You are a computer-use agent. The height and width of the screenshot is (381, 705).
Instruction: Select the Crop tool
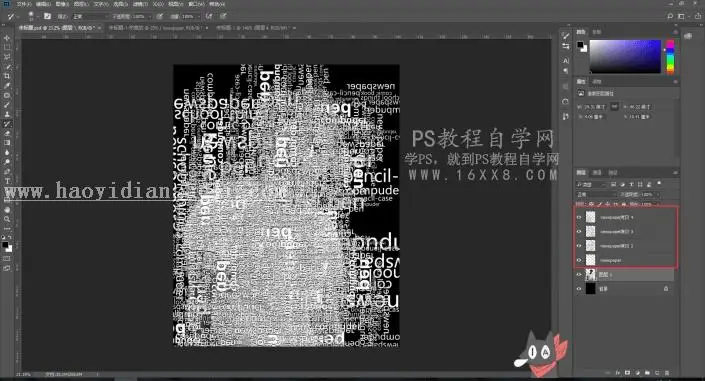[7, 76]
